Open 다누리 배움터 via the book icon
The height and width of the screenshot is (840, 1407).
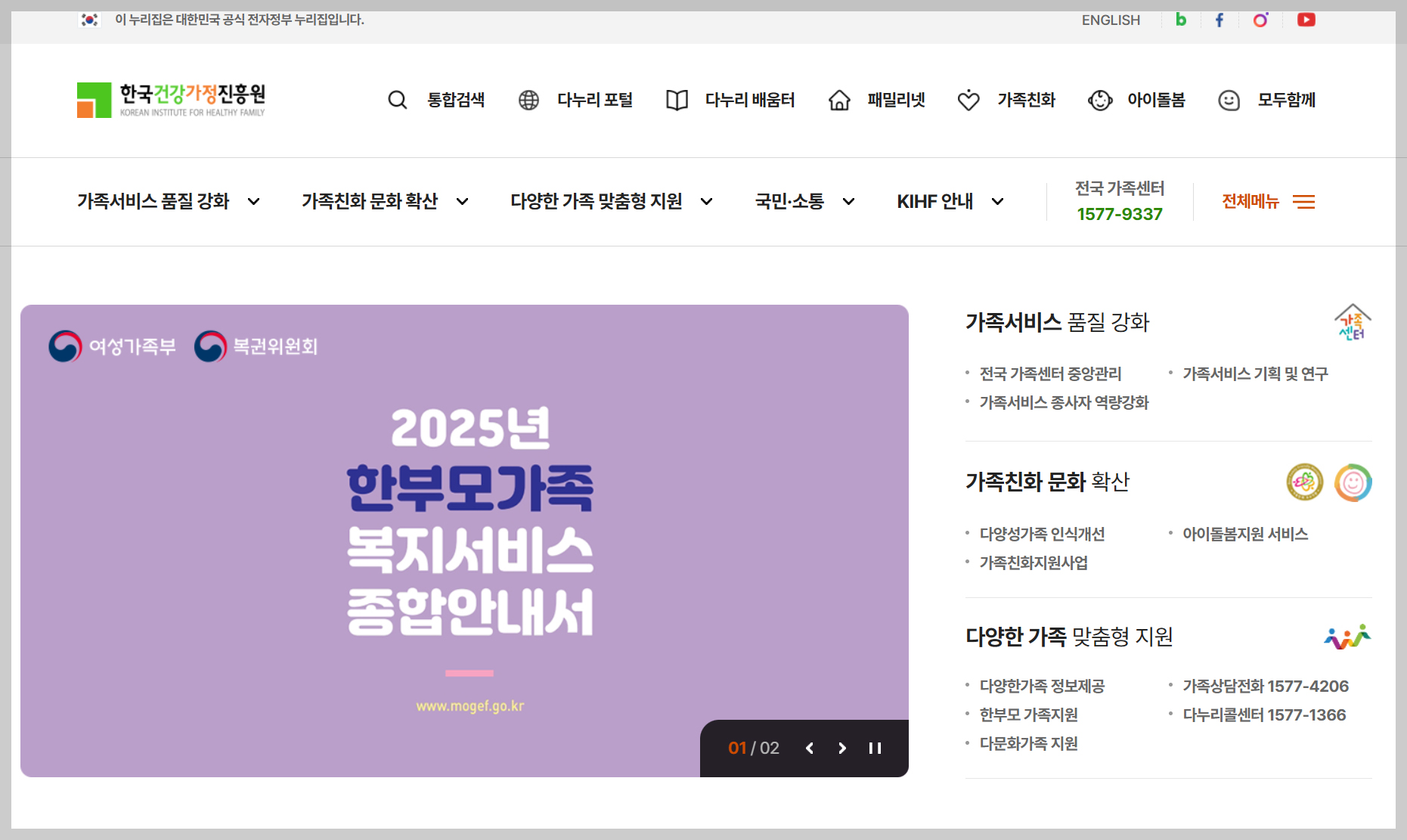[677, 100]
